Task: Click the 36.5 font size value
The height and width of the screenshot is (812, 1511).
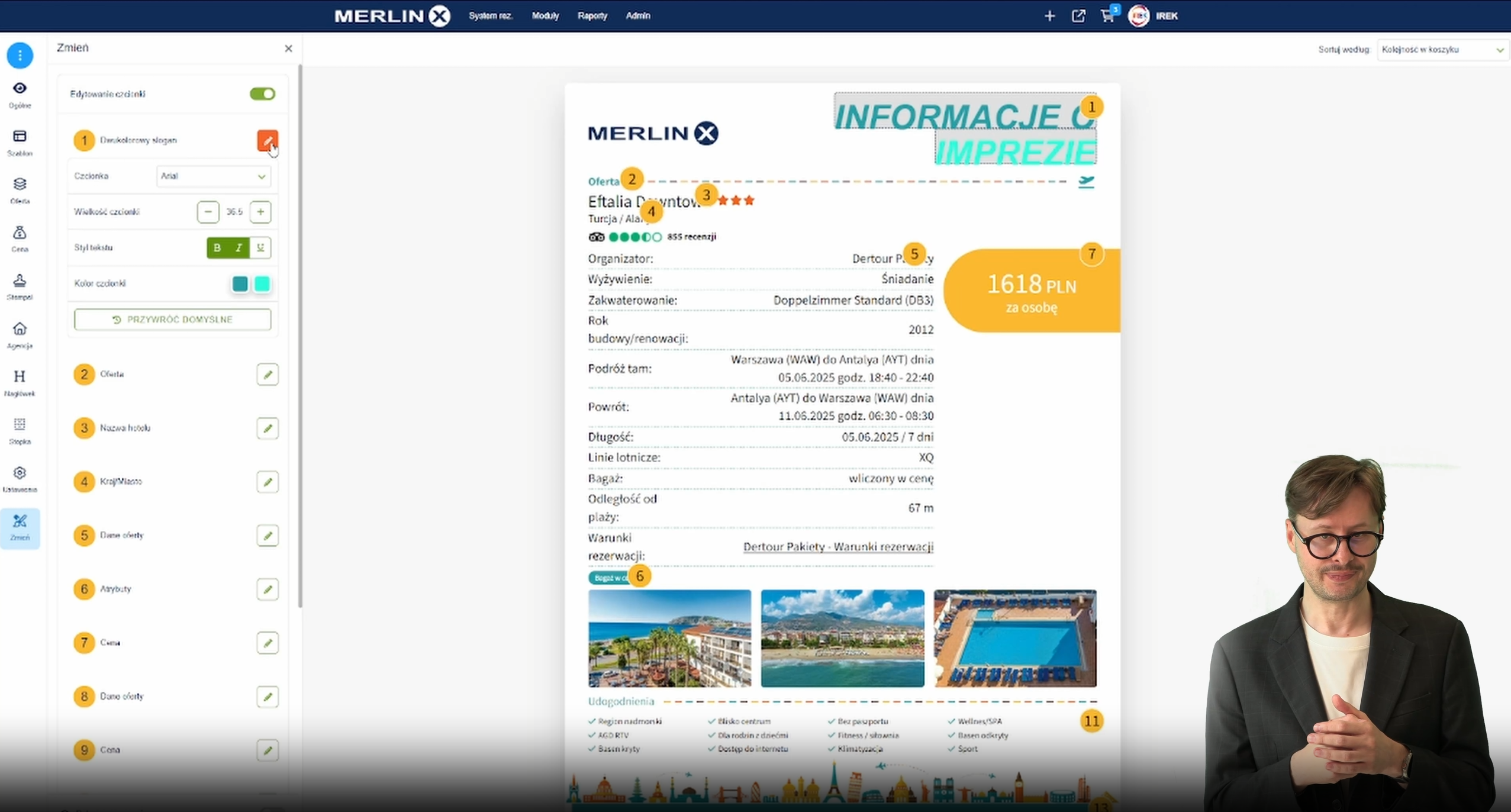Action: 234,212
